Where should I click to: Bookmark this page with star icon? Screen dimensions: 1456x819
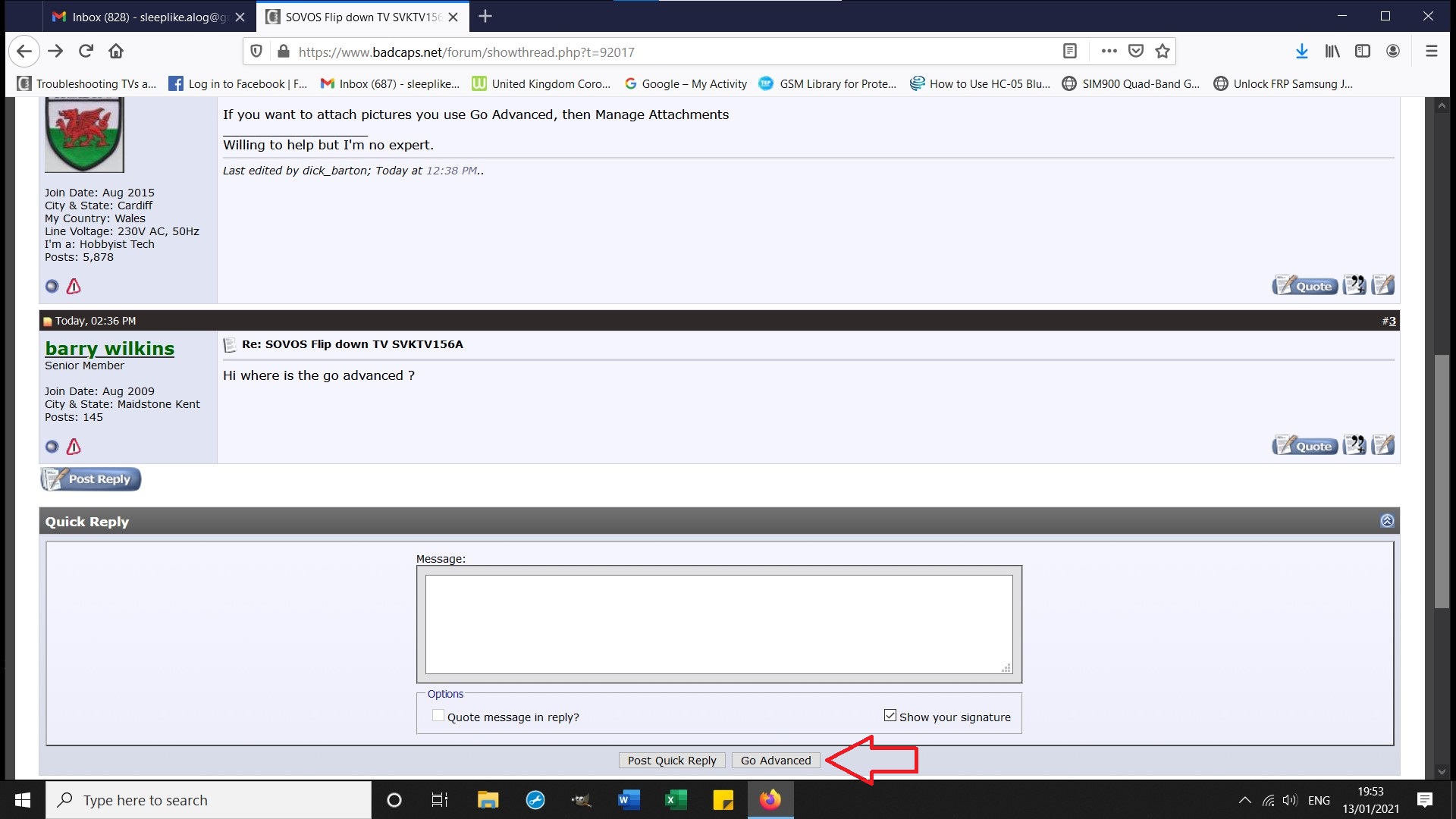1162,51
